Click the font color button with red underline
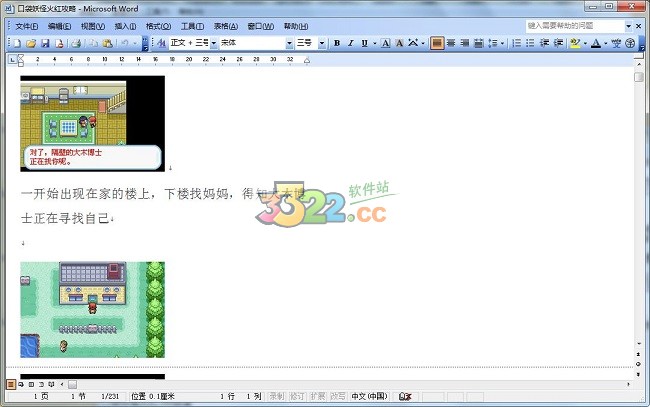This screenshot has width=650, height=407. point(596,43)
